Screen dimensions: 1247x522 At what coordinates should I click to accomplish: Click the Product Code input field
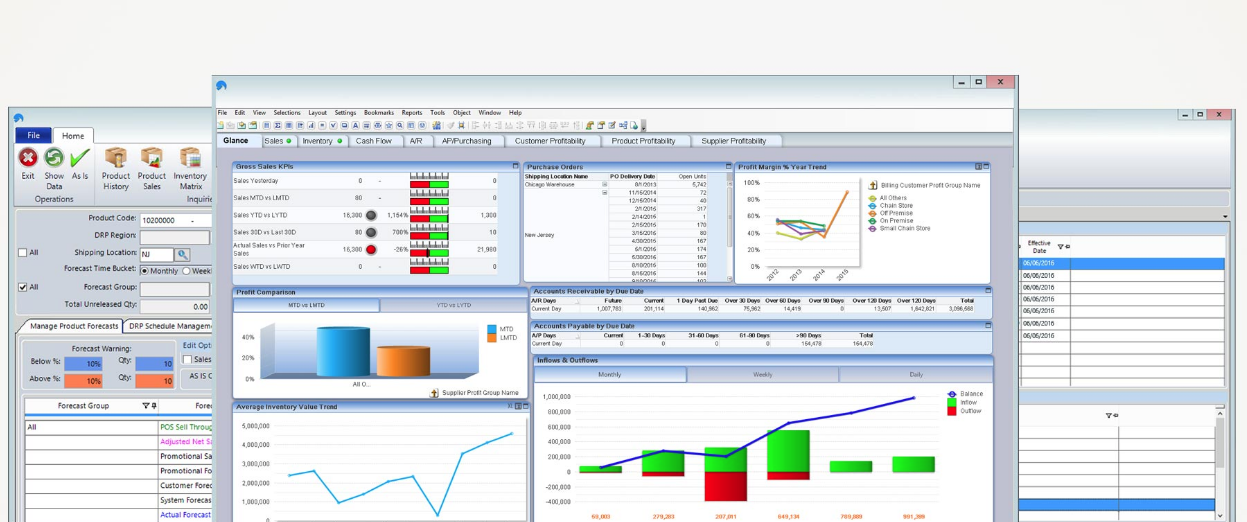tap(175, 220)
